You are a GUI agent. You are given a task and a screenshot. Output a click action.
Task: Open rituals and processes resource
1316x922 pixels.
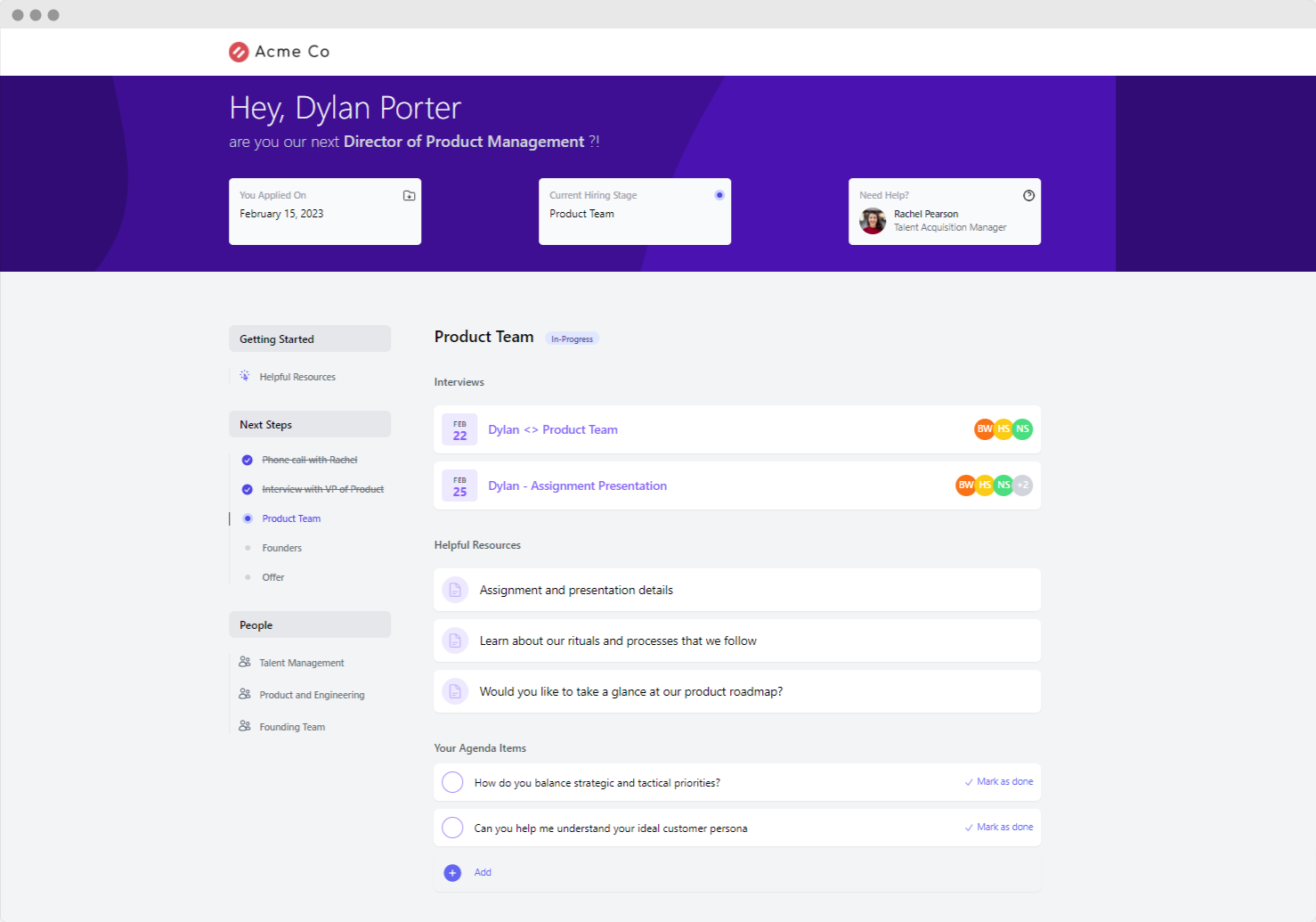(x=737, y=641)
